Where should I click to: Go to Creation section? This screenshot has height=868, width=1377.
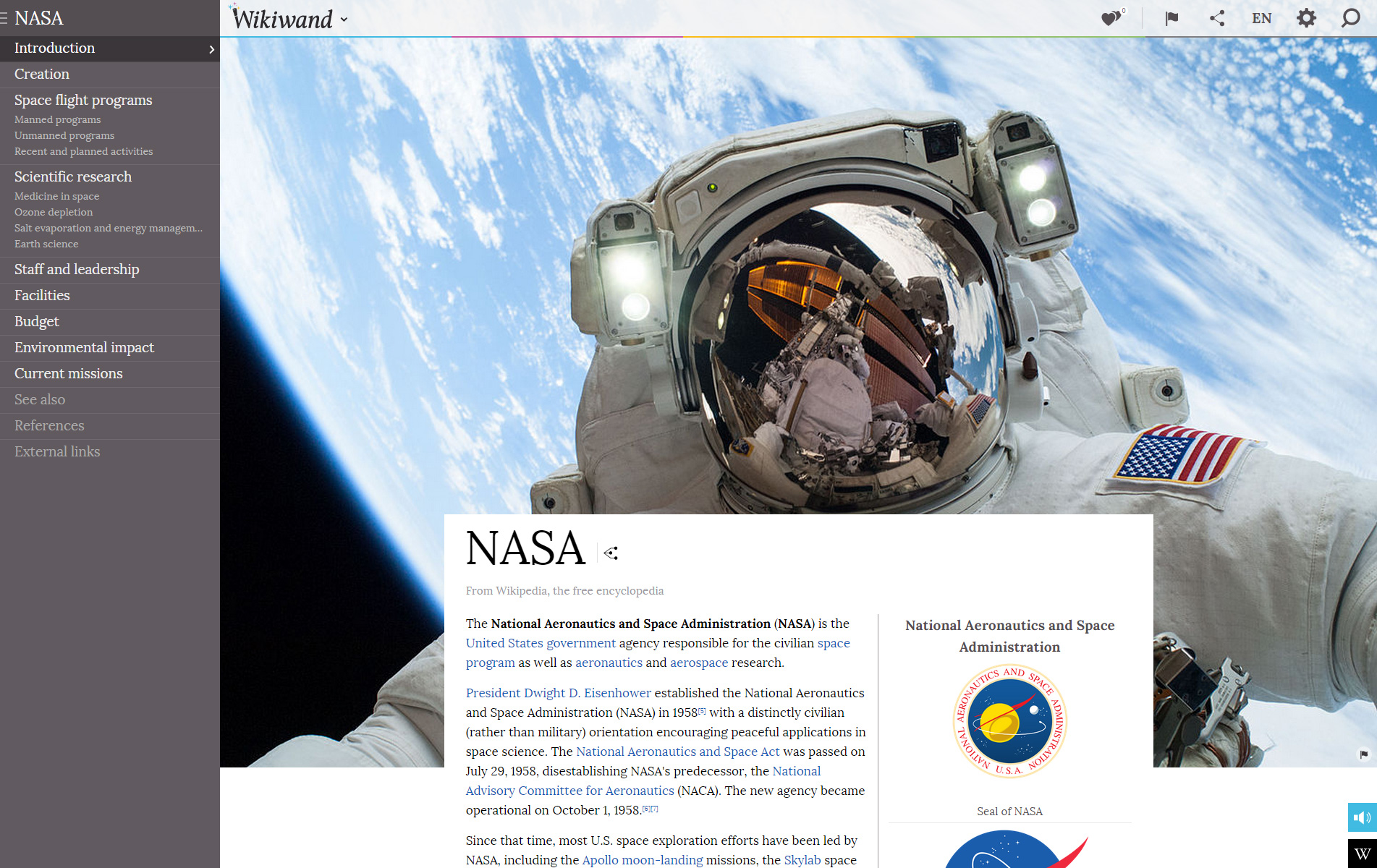click(x=110, y=75)
